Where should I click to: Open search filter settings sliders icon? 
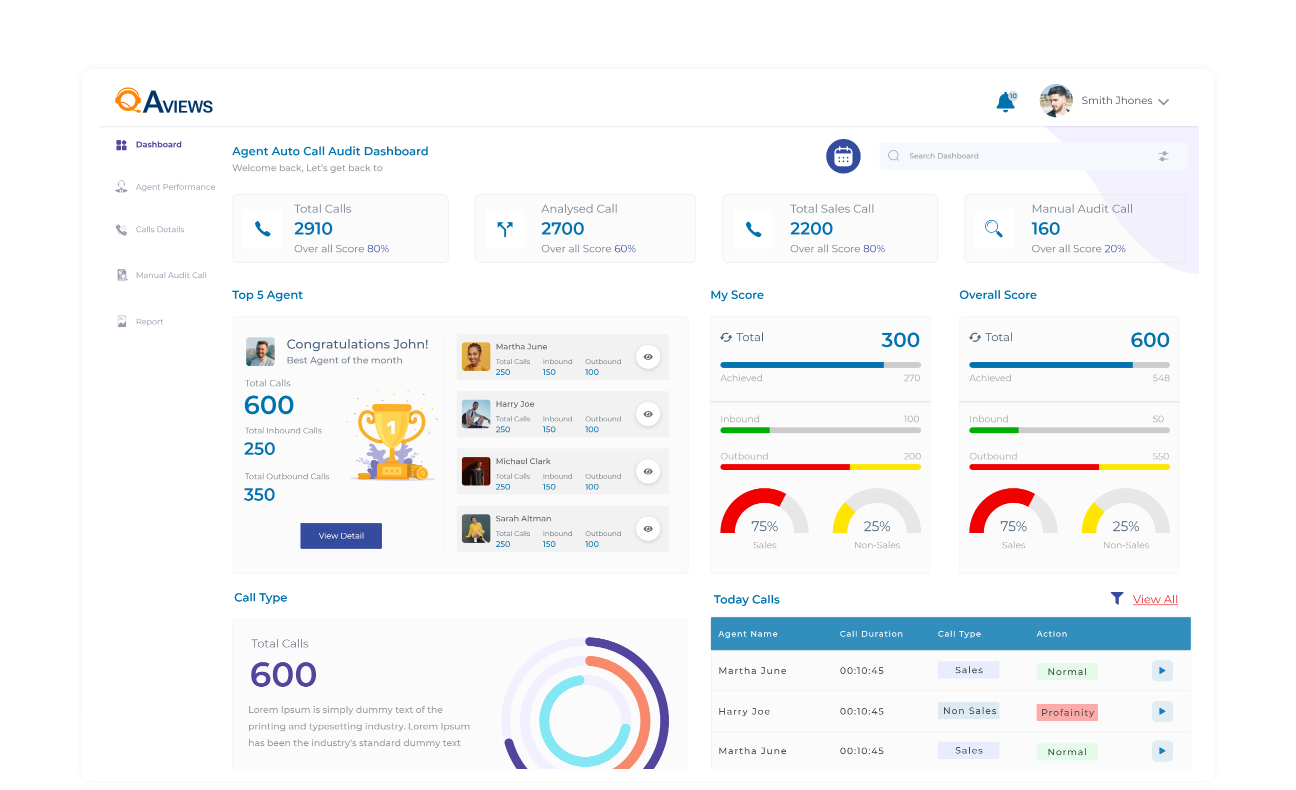coord(1163,156)
